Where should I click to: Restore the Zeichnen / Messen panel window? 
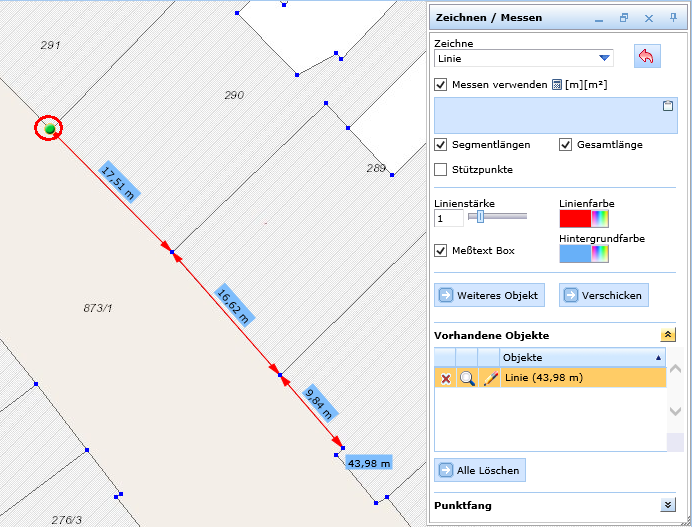click(624, 18)
